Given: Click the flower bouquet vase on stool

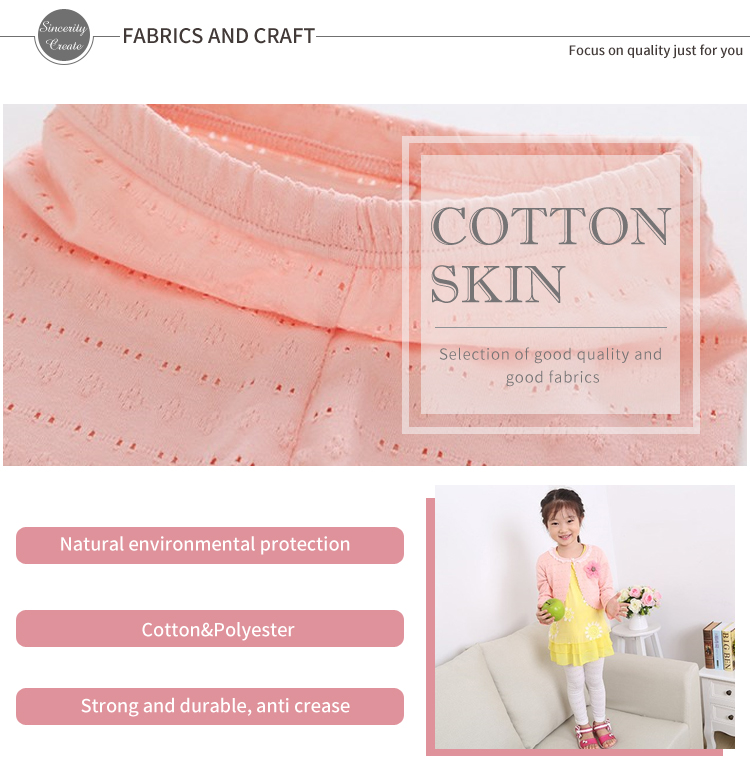Looking at the screenshot, I should pos(640,607).
